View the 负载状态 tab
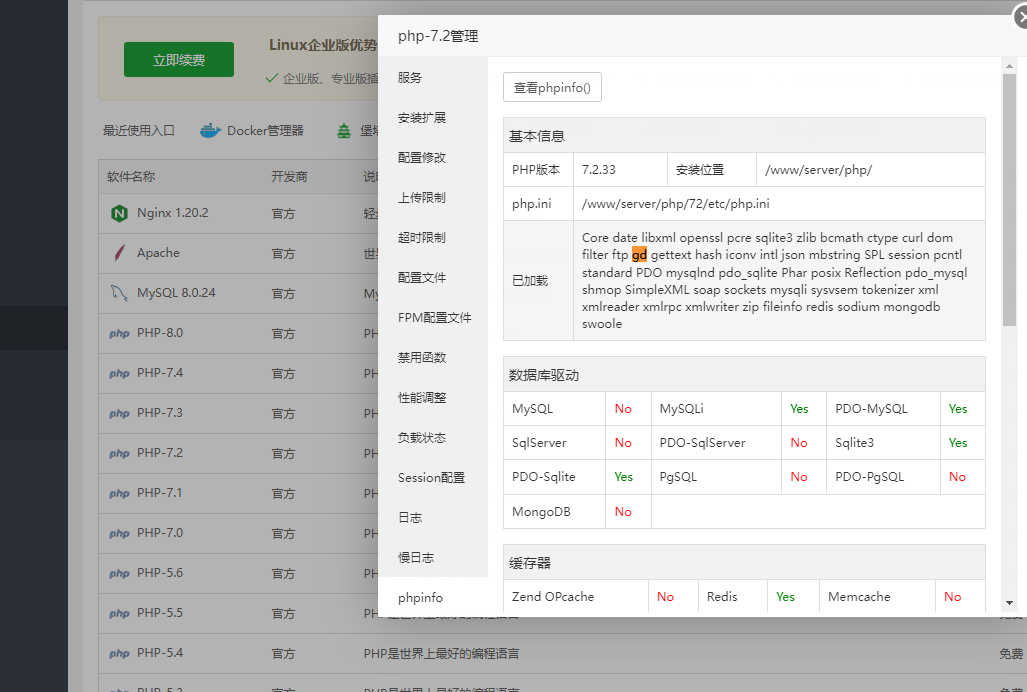 click(433, 437)
